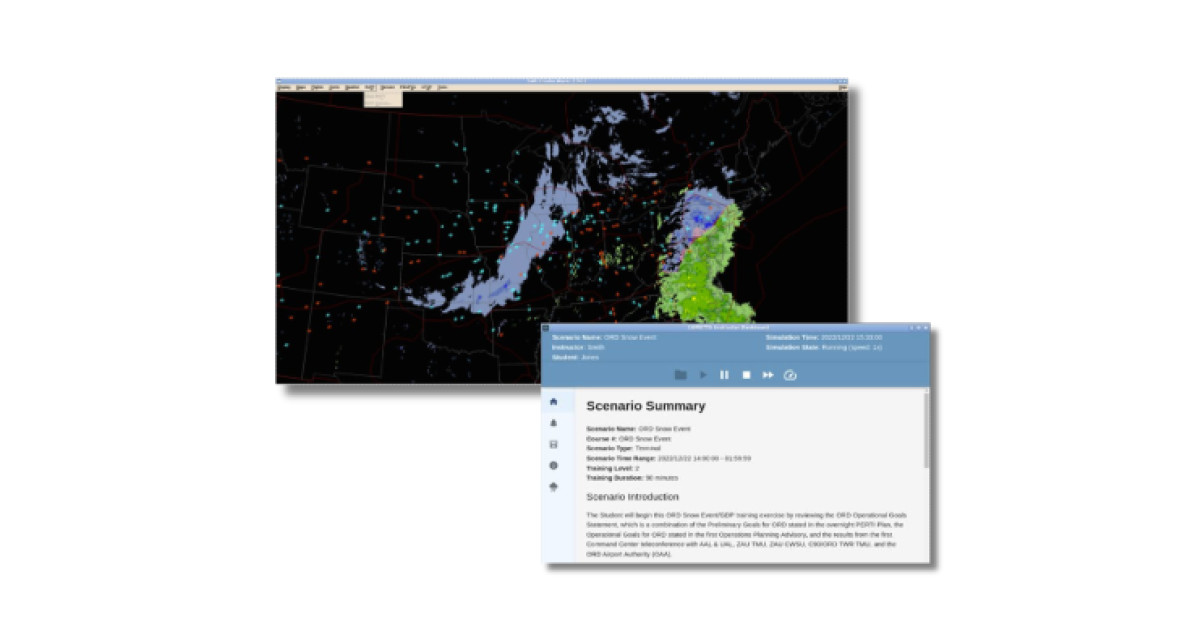Fast-forward the simulation speed
1200x628 pixels.
(x=768, y=375)
